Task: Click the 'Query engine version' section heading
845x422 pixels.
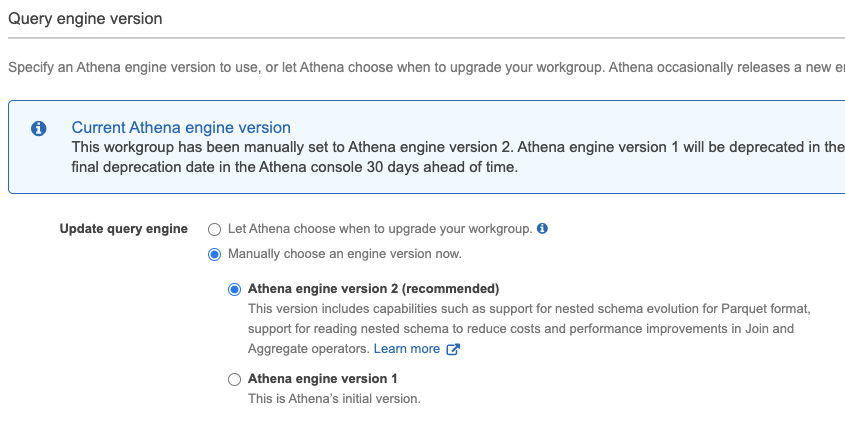Action: (x=85, y=19)
